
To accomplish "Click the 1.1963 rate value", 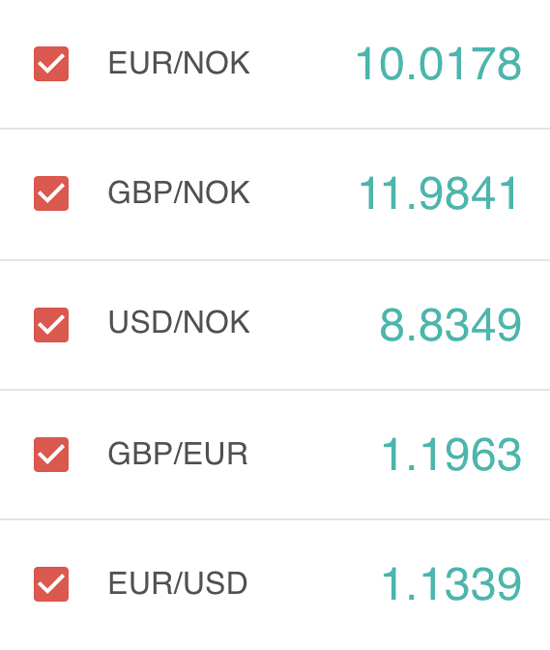I will click(x=451, y=455).
